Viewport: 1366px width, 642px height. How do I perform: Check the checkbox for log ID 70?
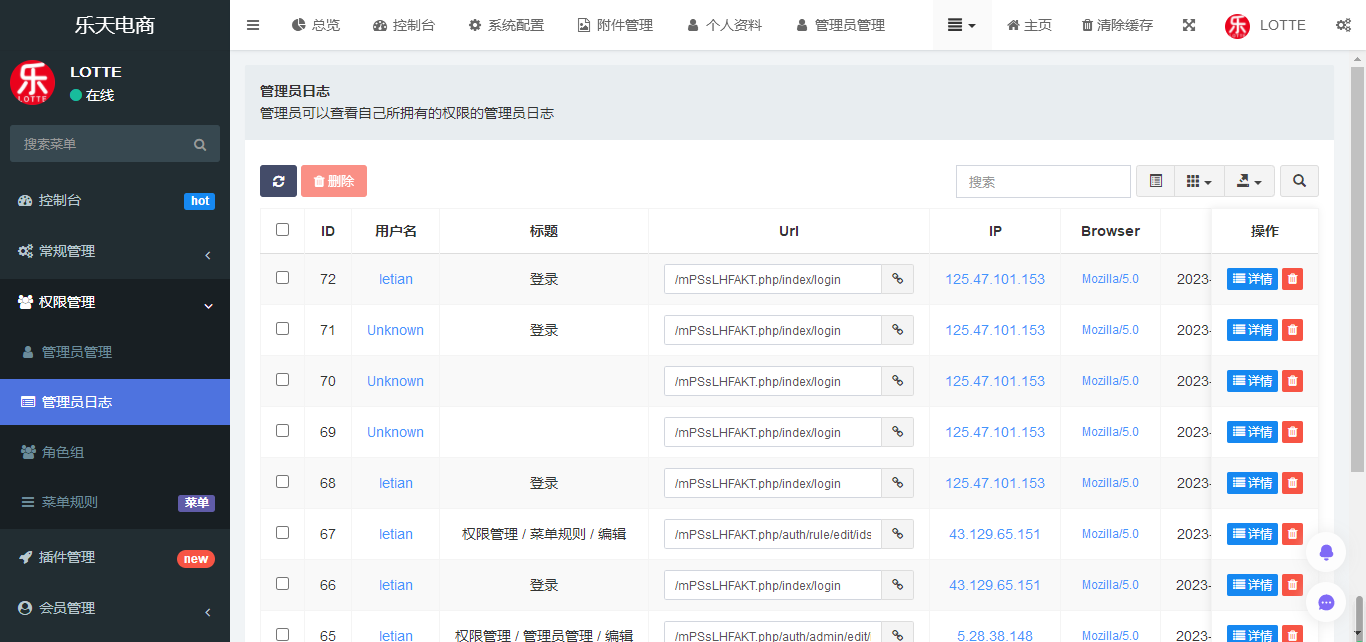click(x=282, y=380)
